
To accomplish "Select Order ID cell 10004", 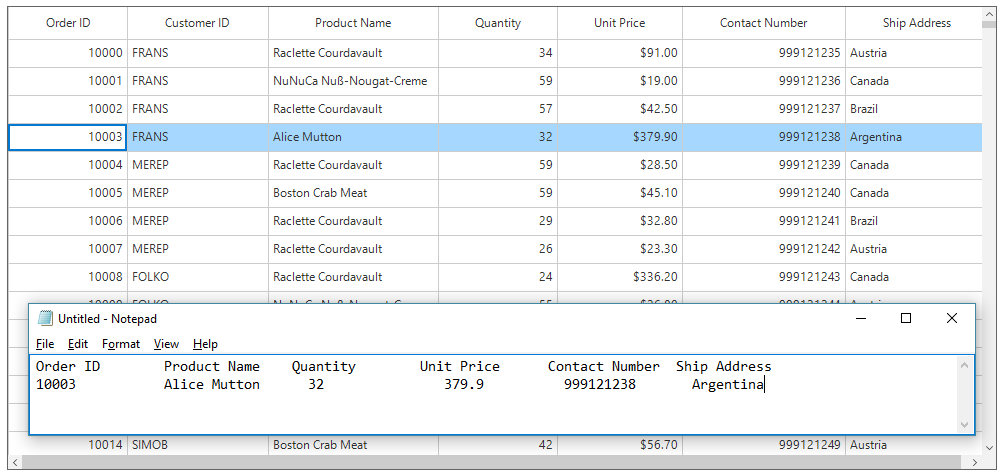I will pos(68,165).
